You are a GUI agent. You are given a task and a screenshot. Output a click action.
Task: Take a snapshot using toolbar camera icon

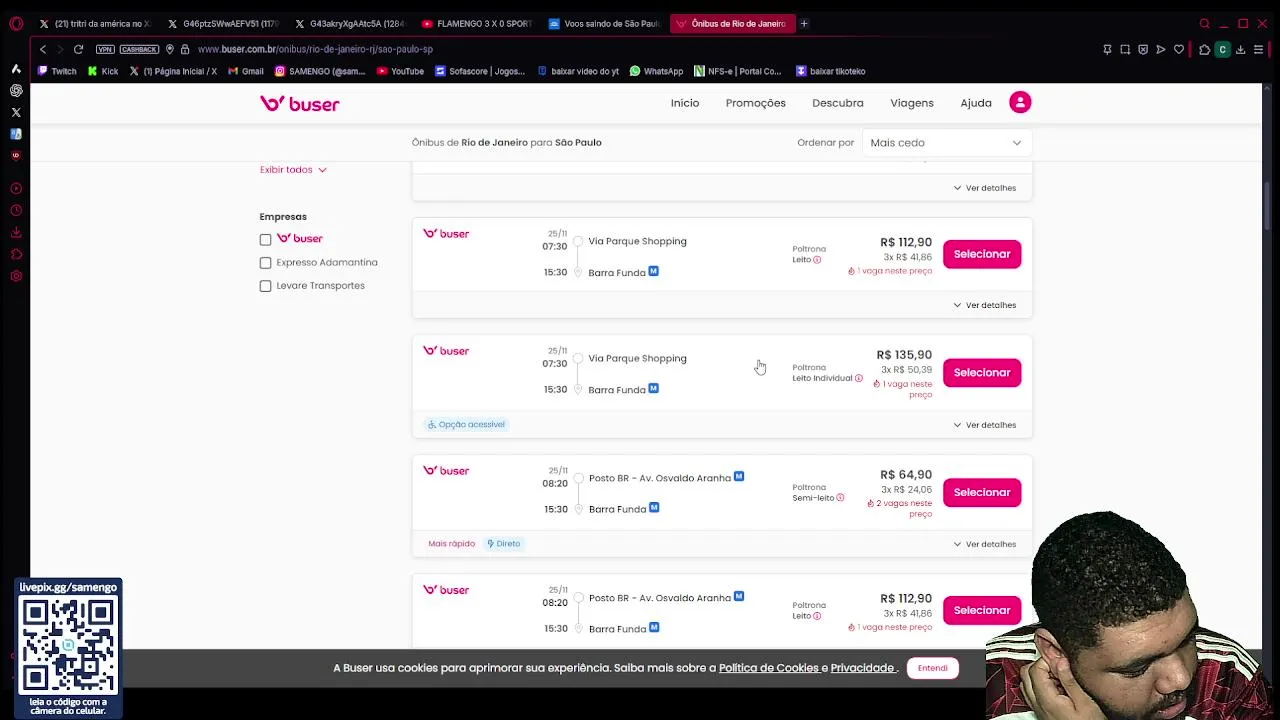pos(1125,49)
